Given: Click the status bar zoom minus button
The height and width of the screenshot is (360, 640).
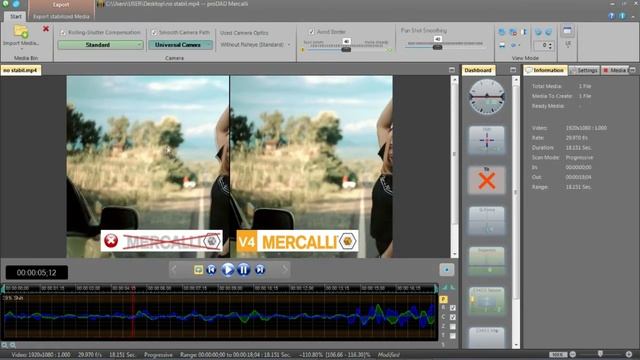Looking at the screenshot, I should pyautogui.click(x=573, y=354).
